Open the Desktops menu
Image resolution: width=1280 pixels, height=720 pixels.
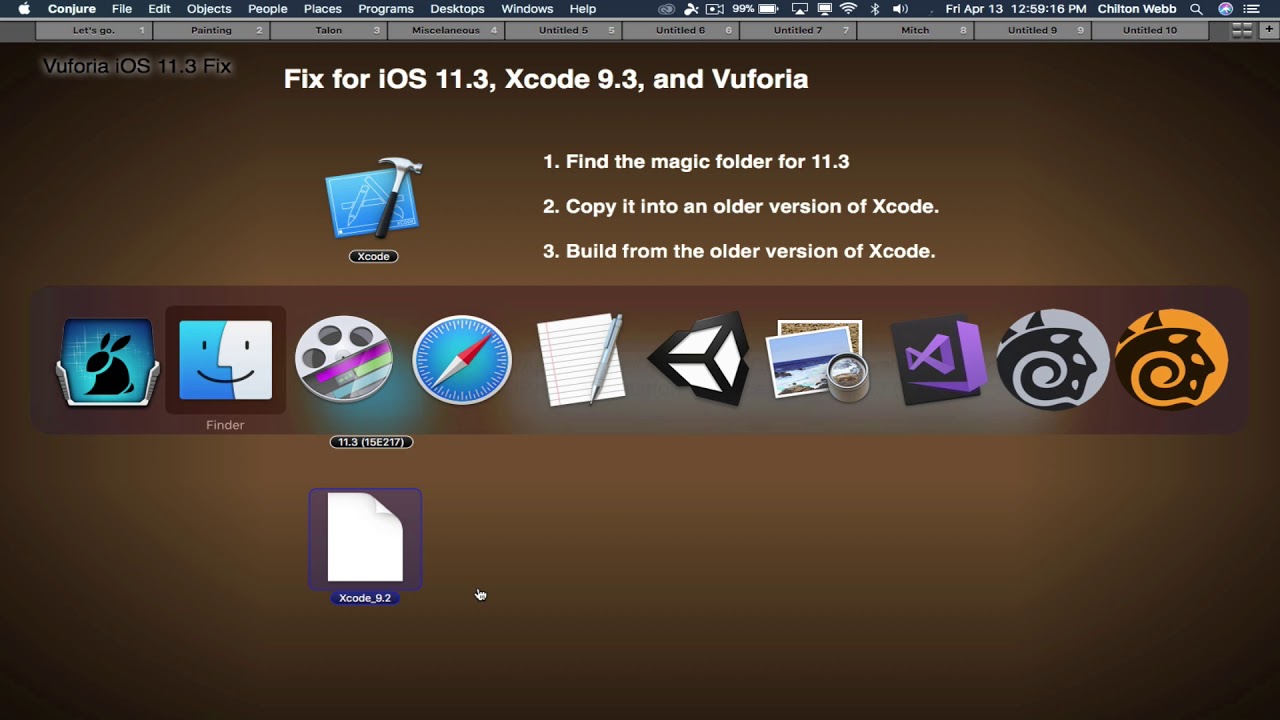[457, 9]
